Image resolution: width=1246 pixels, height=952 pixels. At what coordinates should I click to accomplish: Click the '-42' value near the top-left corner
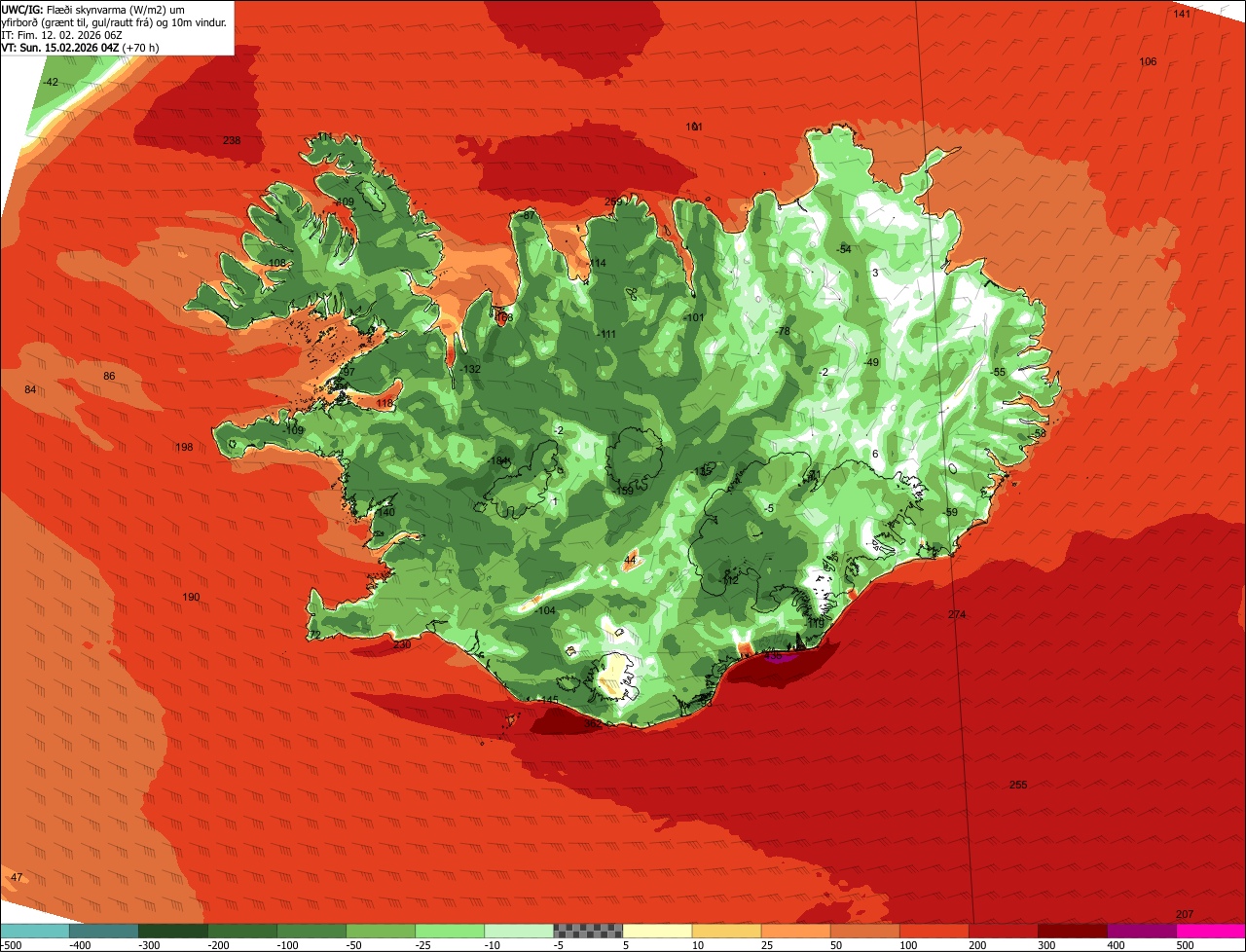52,82
